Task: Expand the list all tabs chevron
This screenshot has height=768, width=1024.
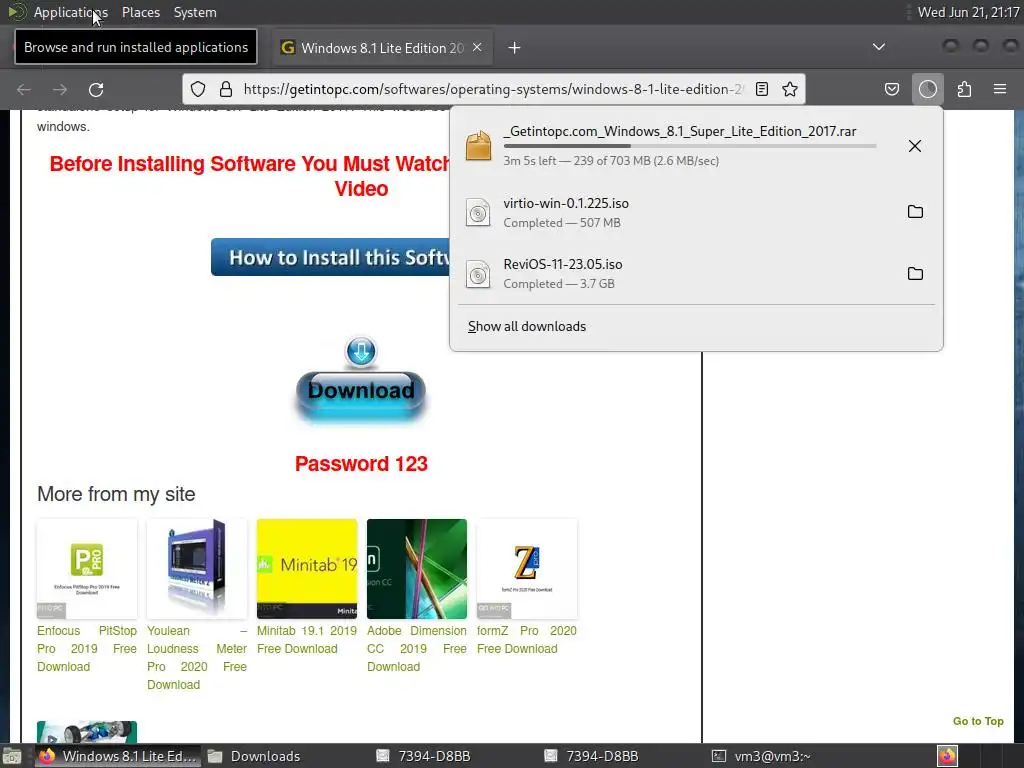Action: [x=879, y=47]
